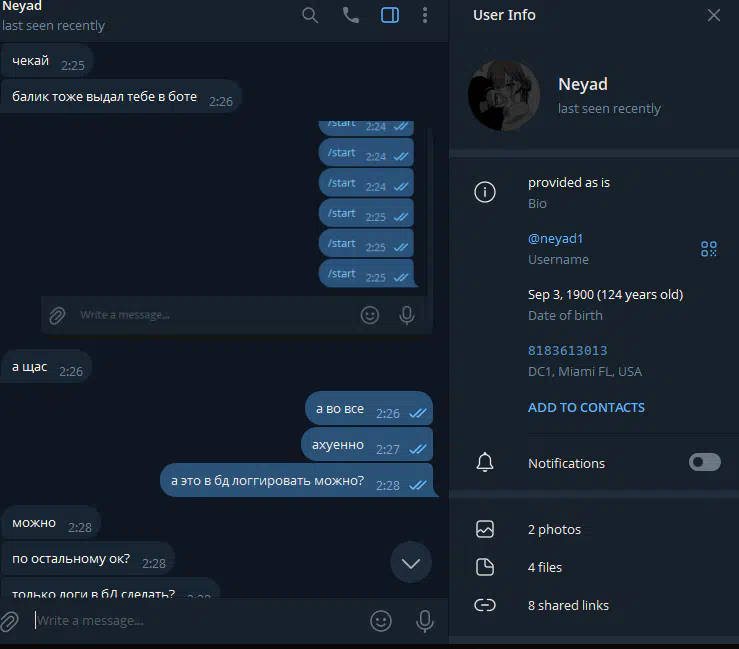Open the emoji picker in message bar
The height and width of the screenshot is (649, 739).
point(381,621)
